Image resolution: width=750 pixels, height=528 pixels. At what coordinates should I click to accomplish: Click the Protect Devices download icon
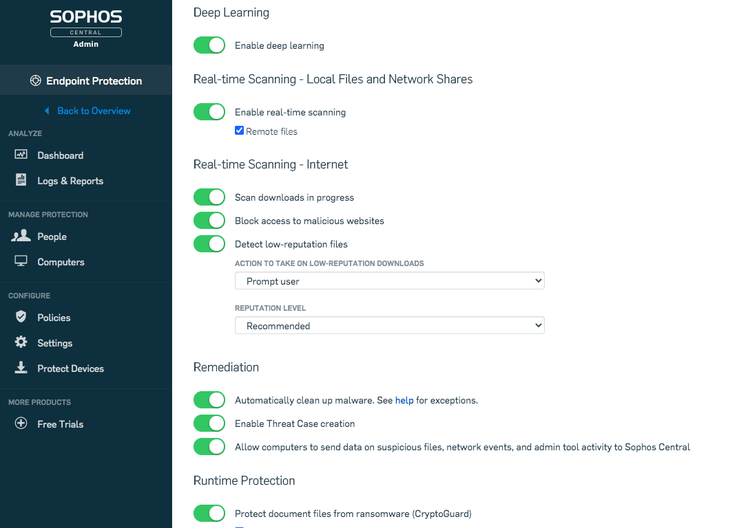coord(21,368)
